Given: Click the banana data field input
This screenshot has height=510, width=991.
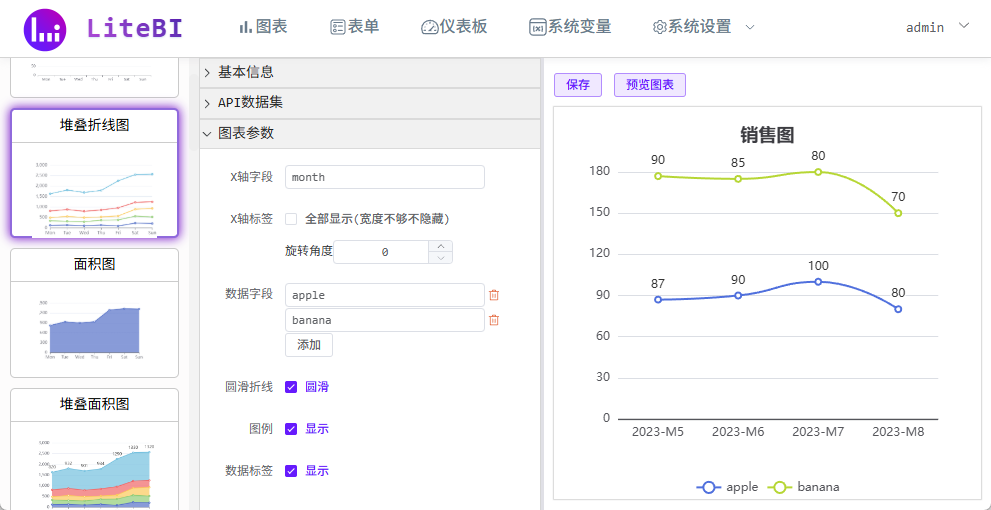Looking at the screenshot, I should (385, 320).
